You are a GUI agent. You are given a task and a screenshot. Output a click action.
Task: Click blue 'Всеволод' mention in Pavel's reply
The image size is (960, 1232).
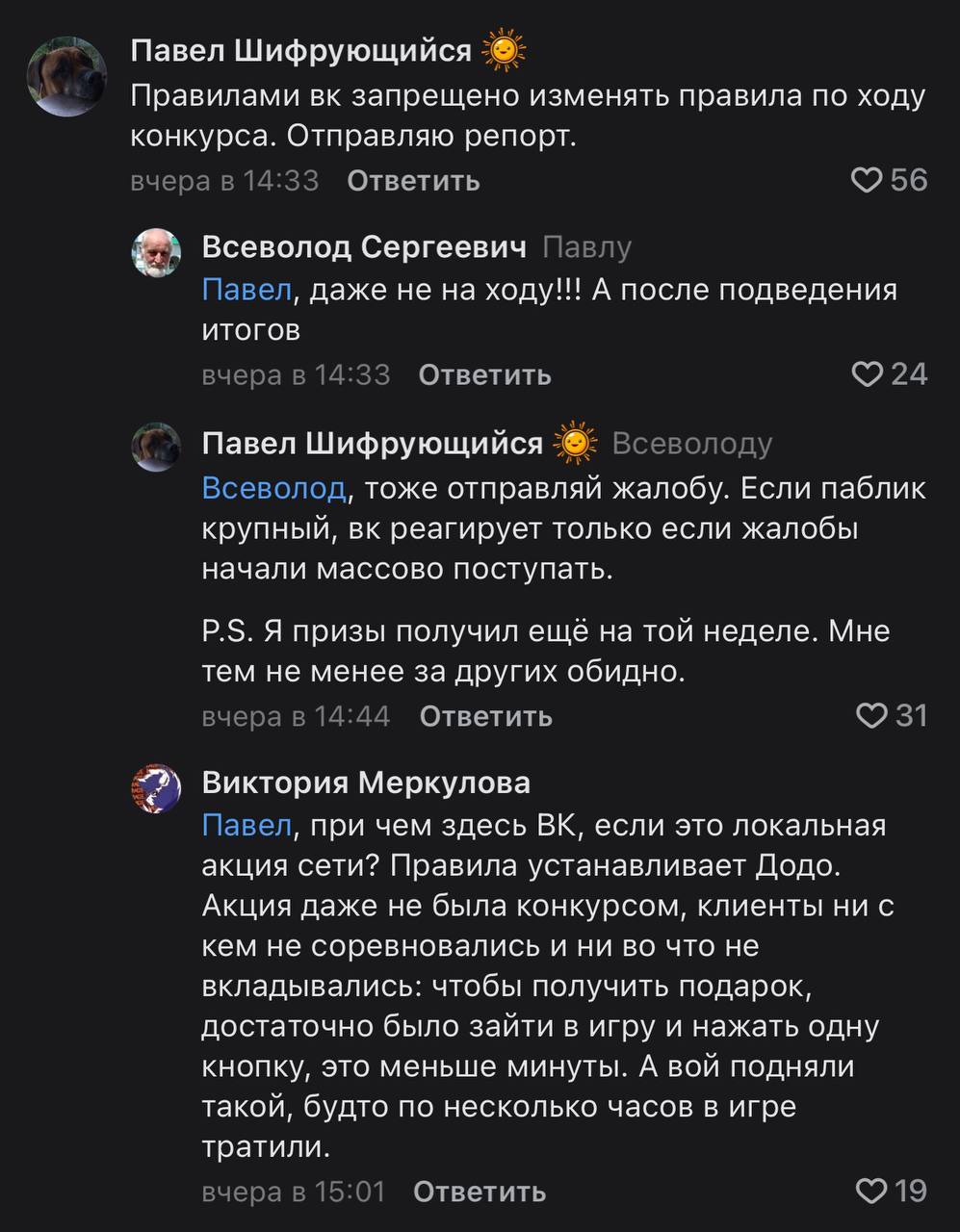273,488
